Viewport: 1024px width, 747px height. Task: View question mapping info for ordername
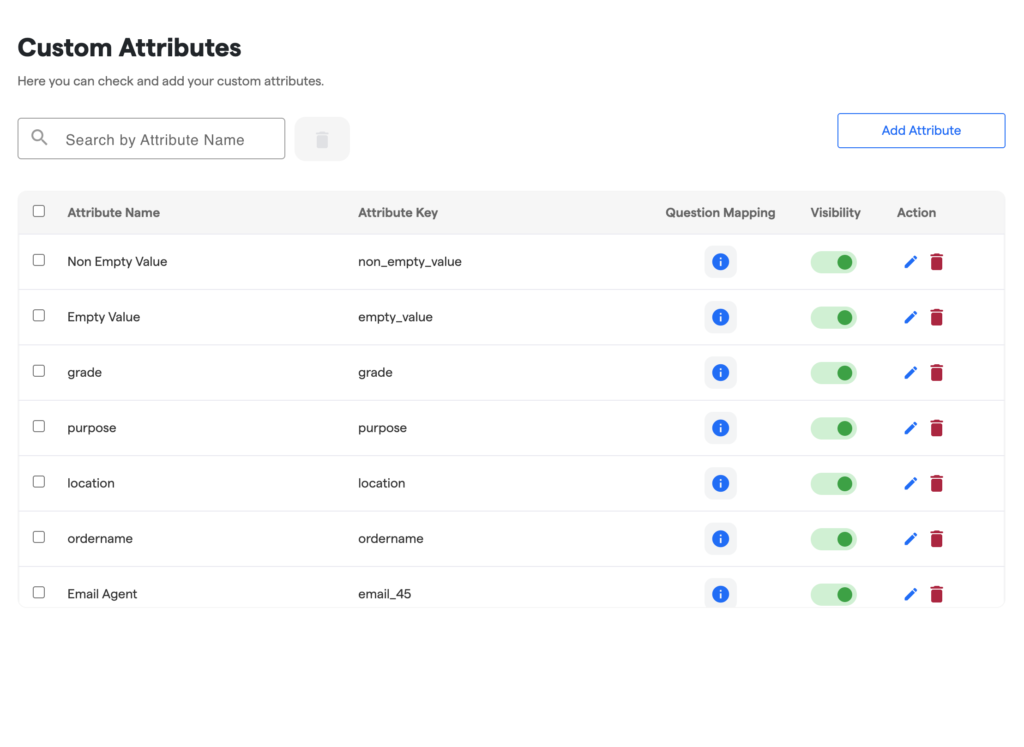point(720,539)
